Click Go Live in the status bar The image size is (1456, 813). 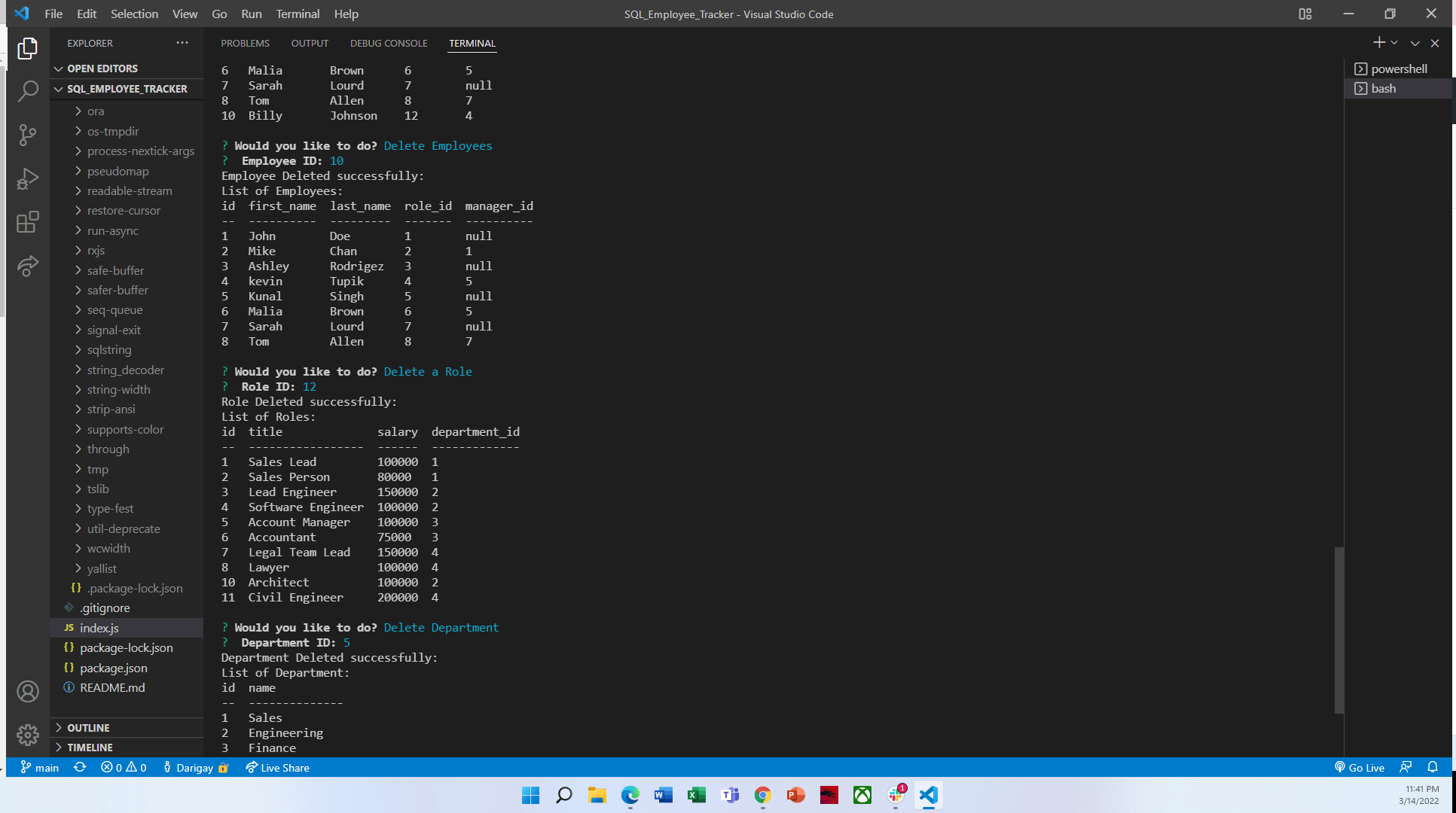1360,767
